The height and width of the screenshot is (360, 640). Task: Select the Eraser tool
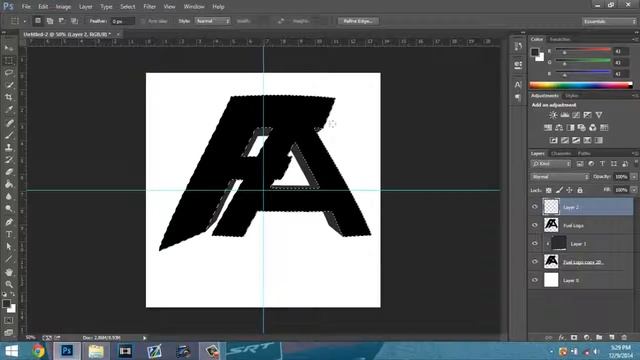point(9,172)
